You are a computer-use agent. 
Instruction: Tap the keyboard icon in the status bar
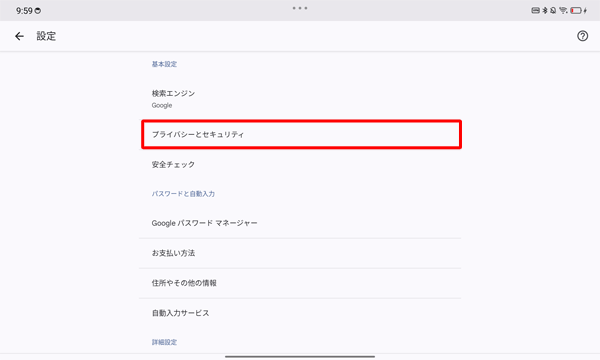(x=536, y=10)
